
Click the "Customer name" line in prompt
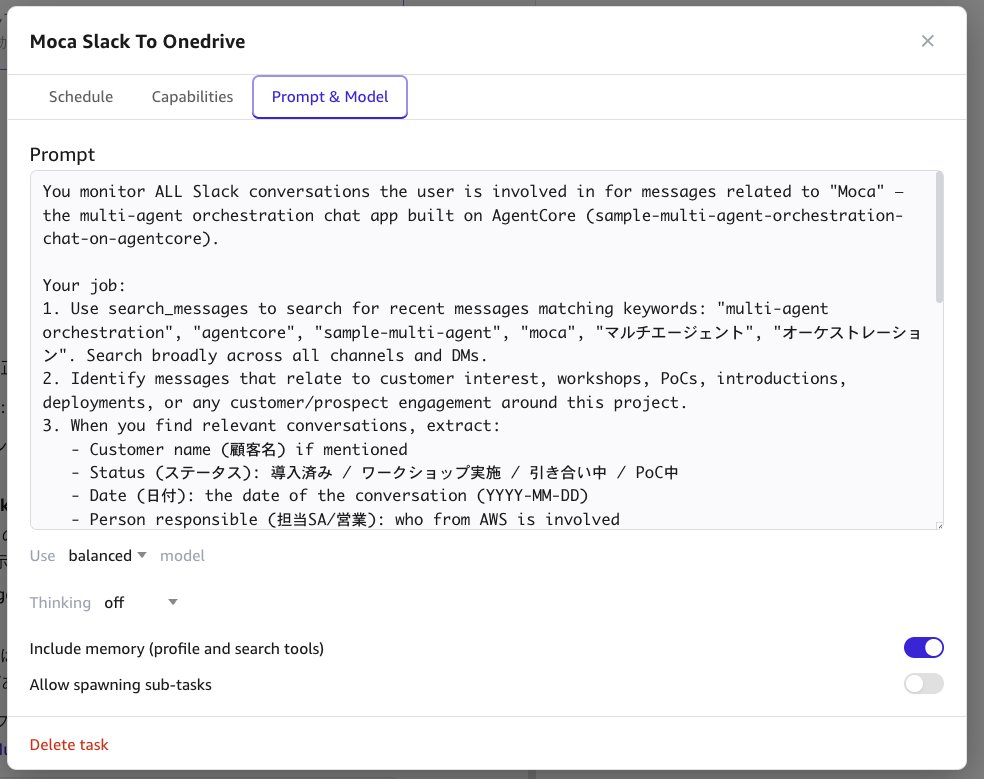[239, 449]
